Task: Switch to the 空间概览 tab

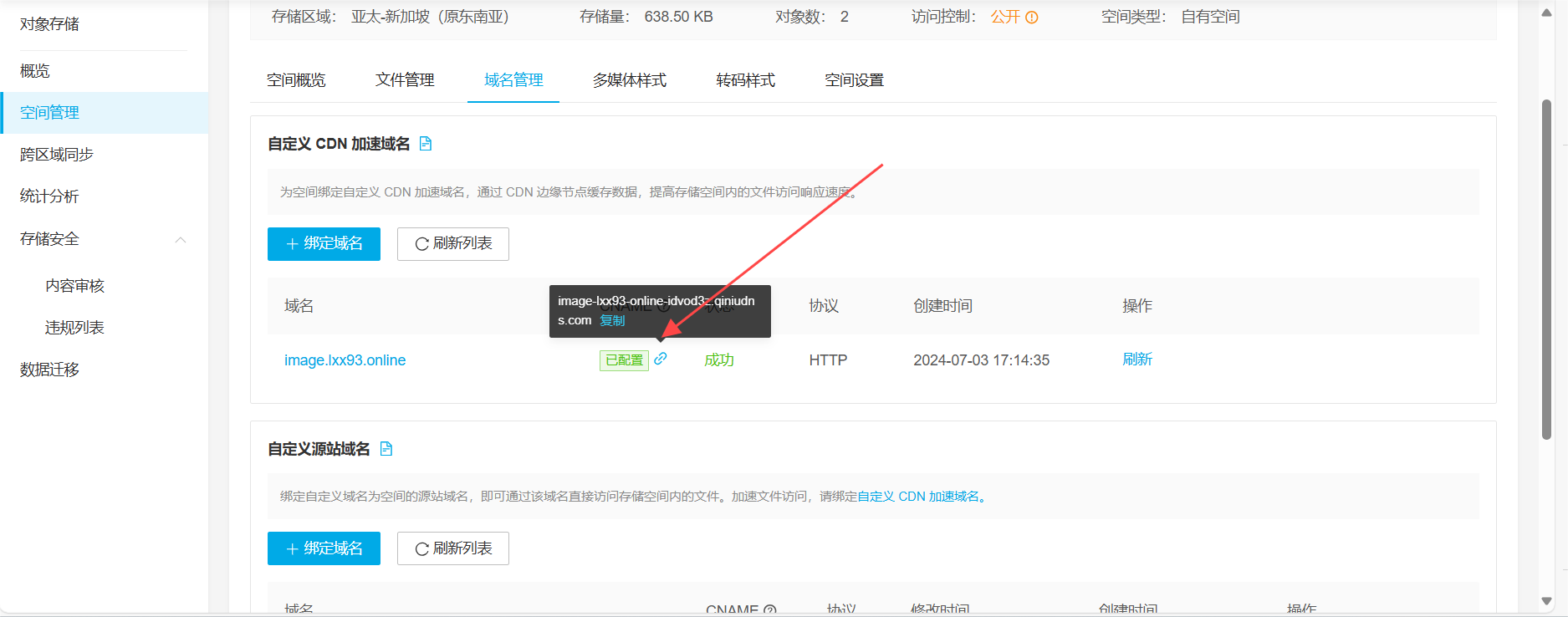Action: (x=296, y=80)
